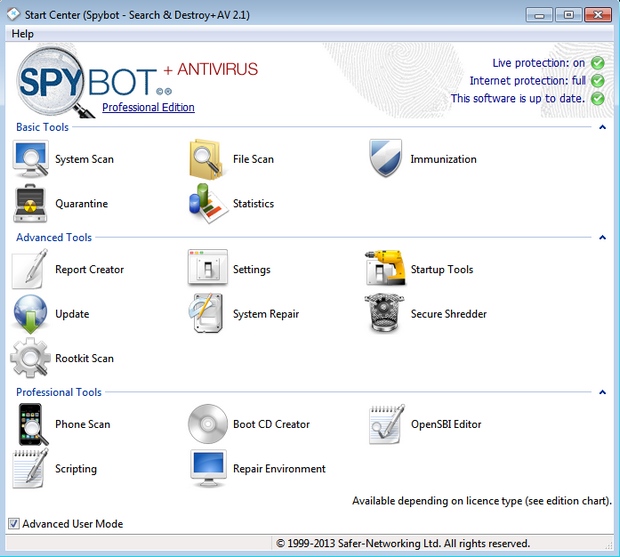Open Secure Shredder trash icon

385,313
